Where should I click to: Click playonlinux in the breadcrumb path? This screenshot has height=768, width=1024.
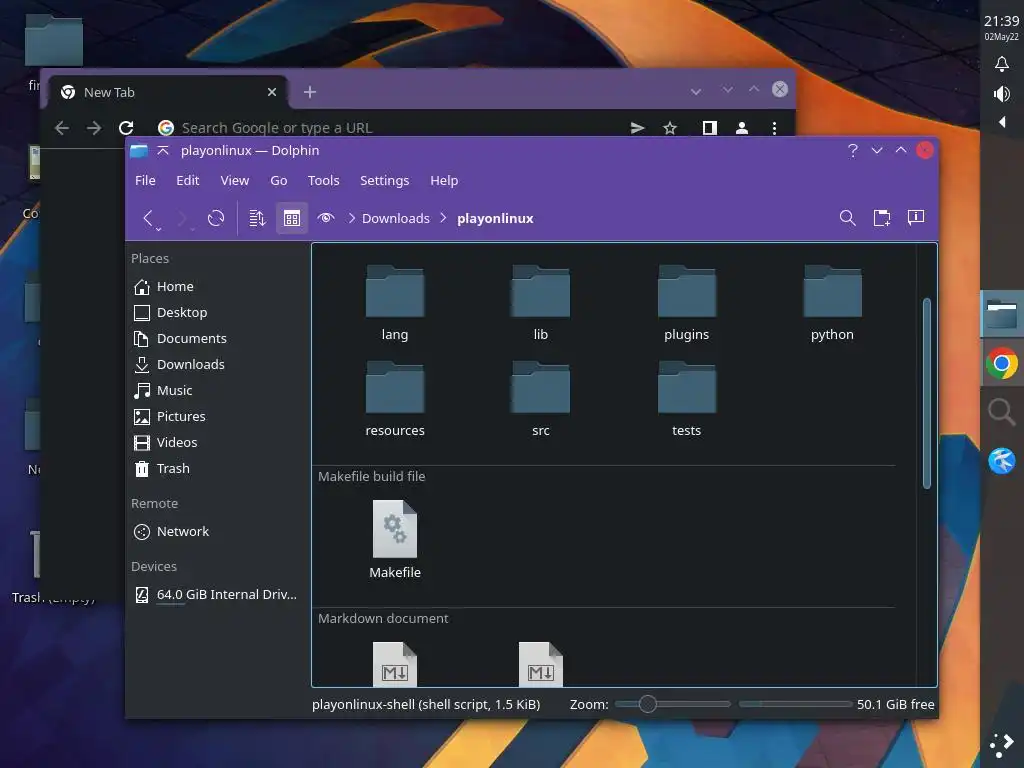[x=495, y=218]
